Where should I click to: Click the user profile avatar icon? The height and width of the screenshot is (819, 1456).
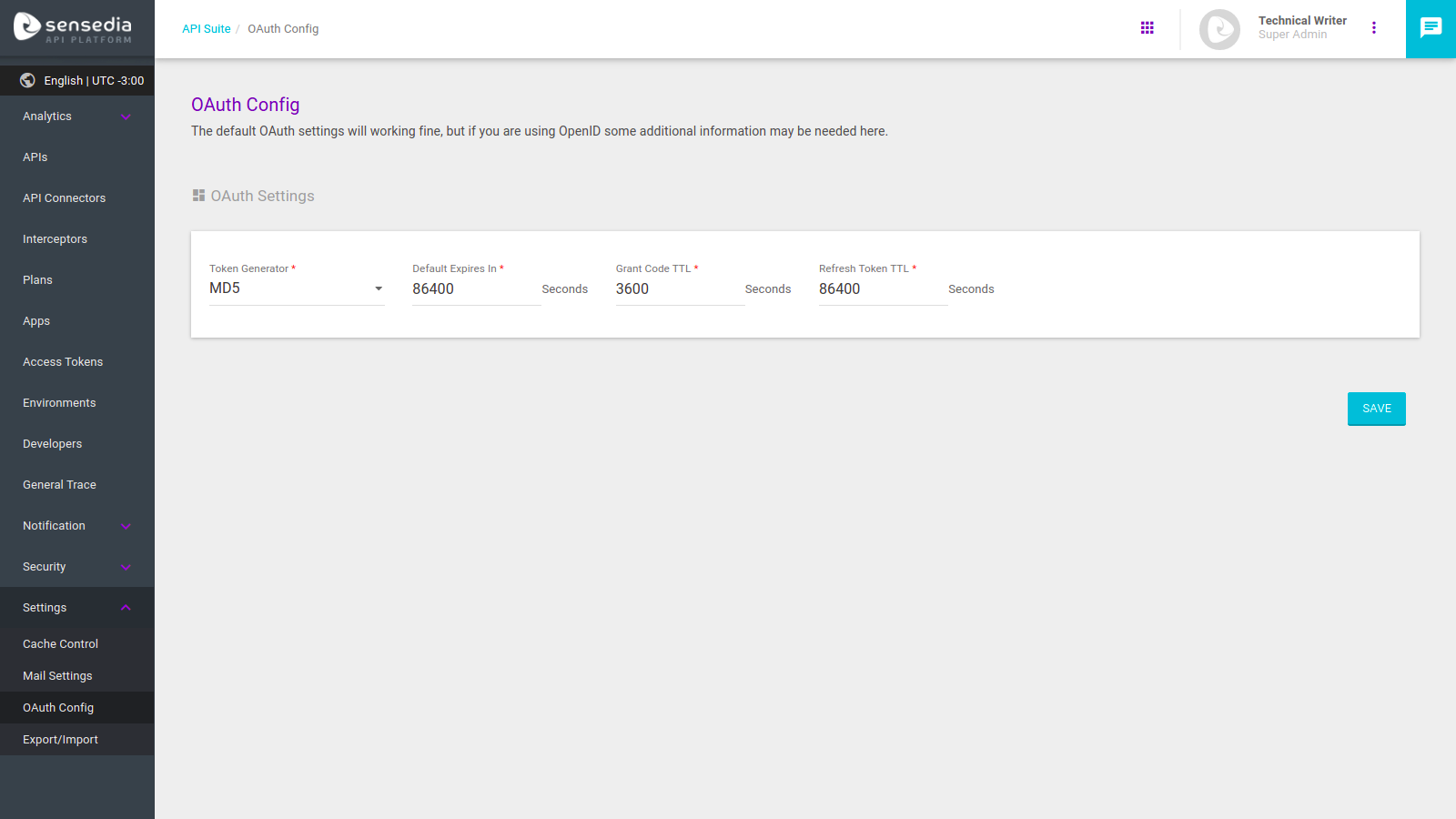[1218, 29]
